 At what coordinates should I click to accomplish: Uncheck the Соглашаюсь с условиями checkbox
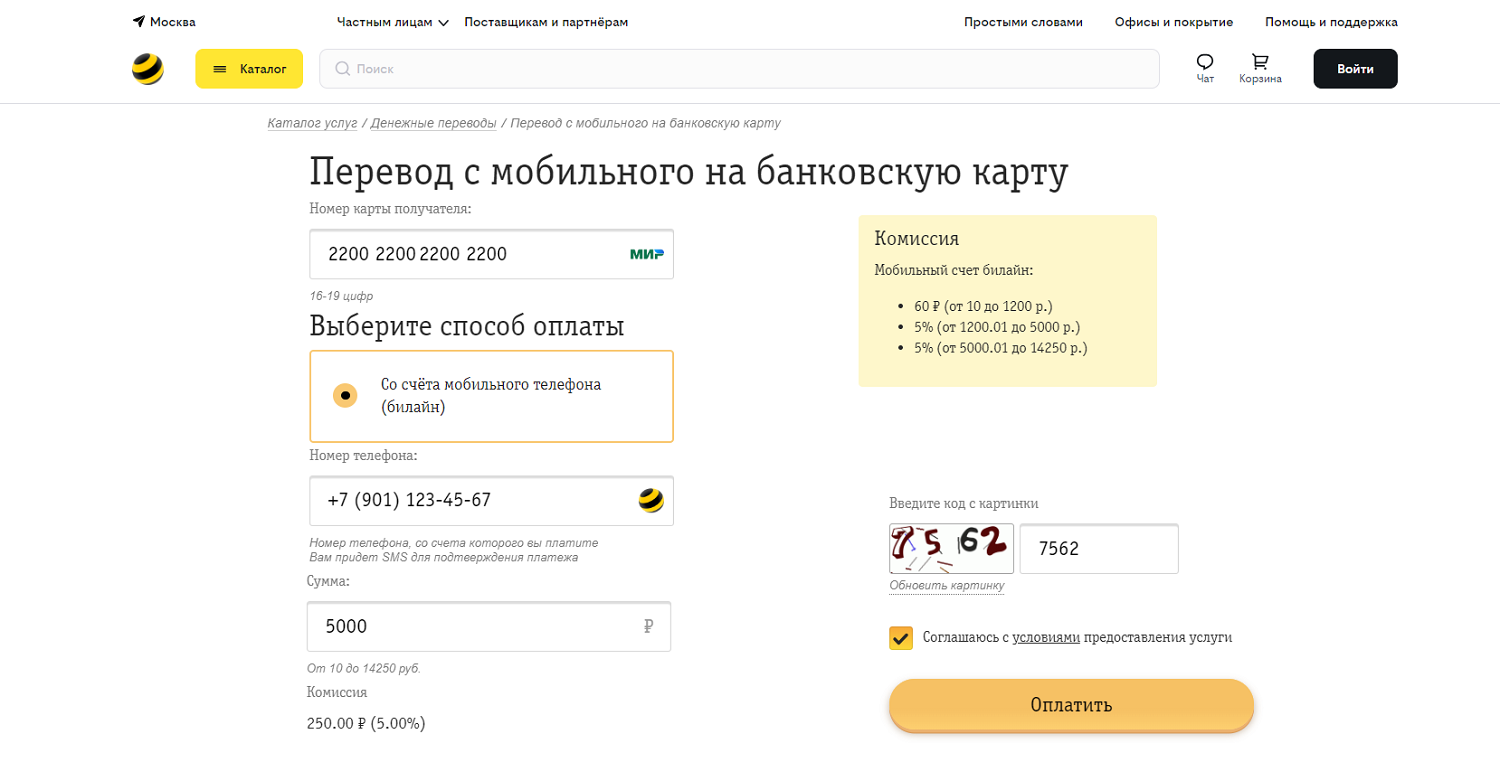(901, 638)
